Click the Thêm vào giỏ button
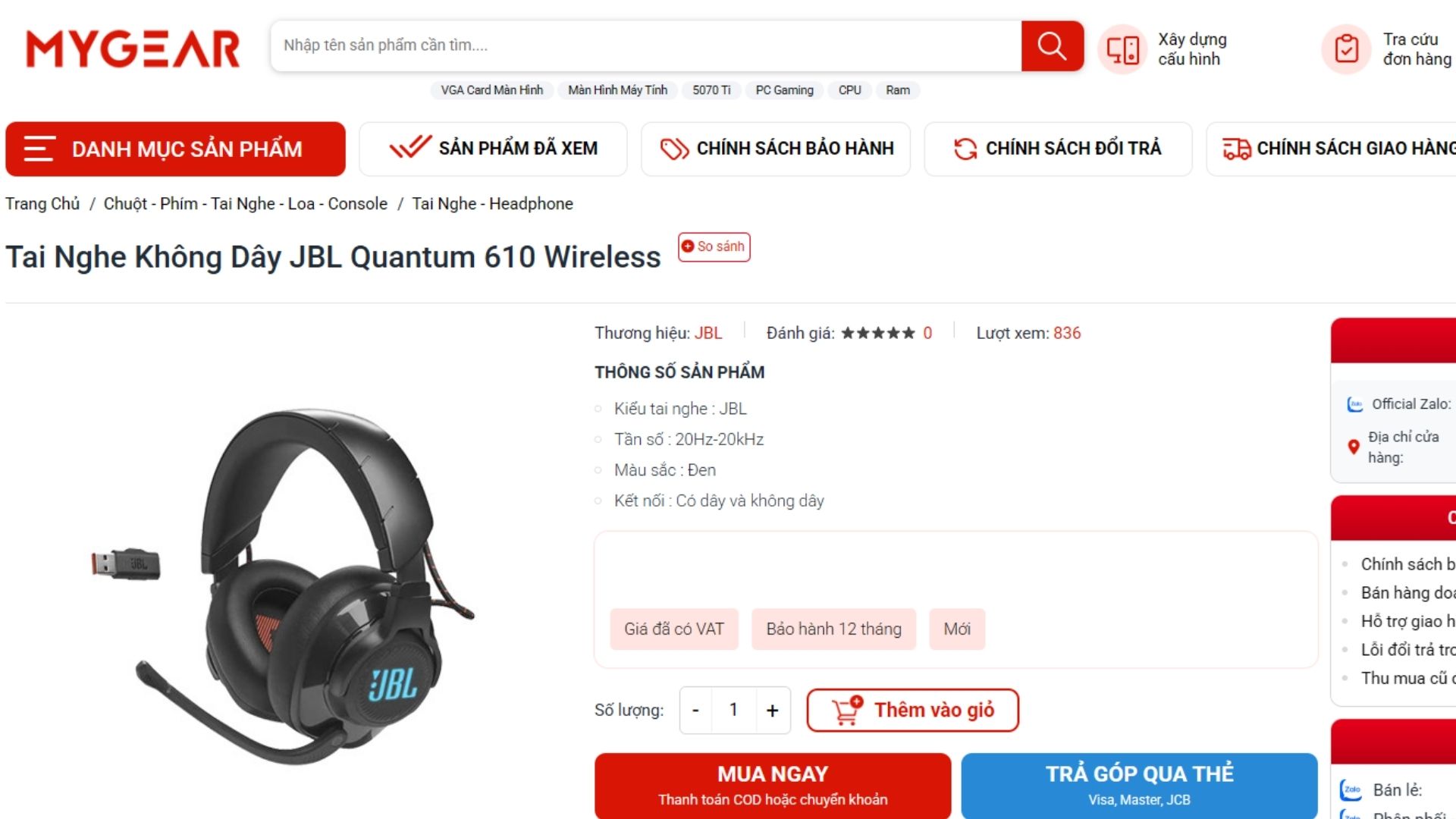This screenshot has width=1456, height=819. pyautogui.click(x=912, y=711)
